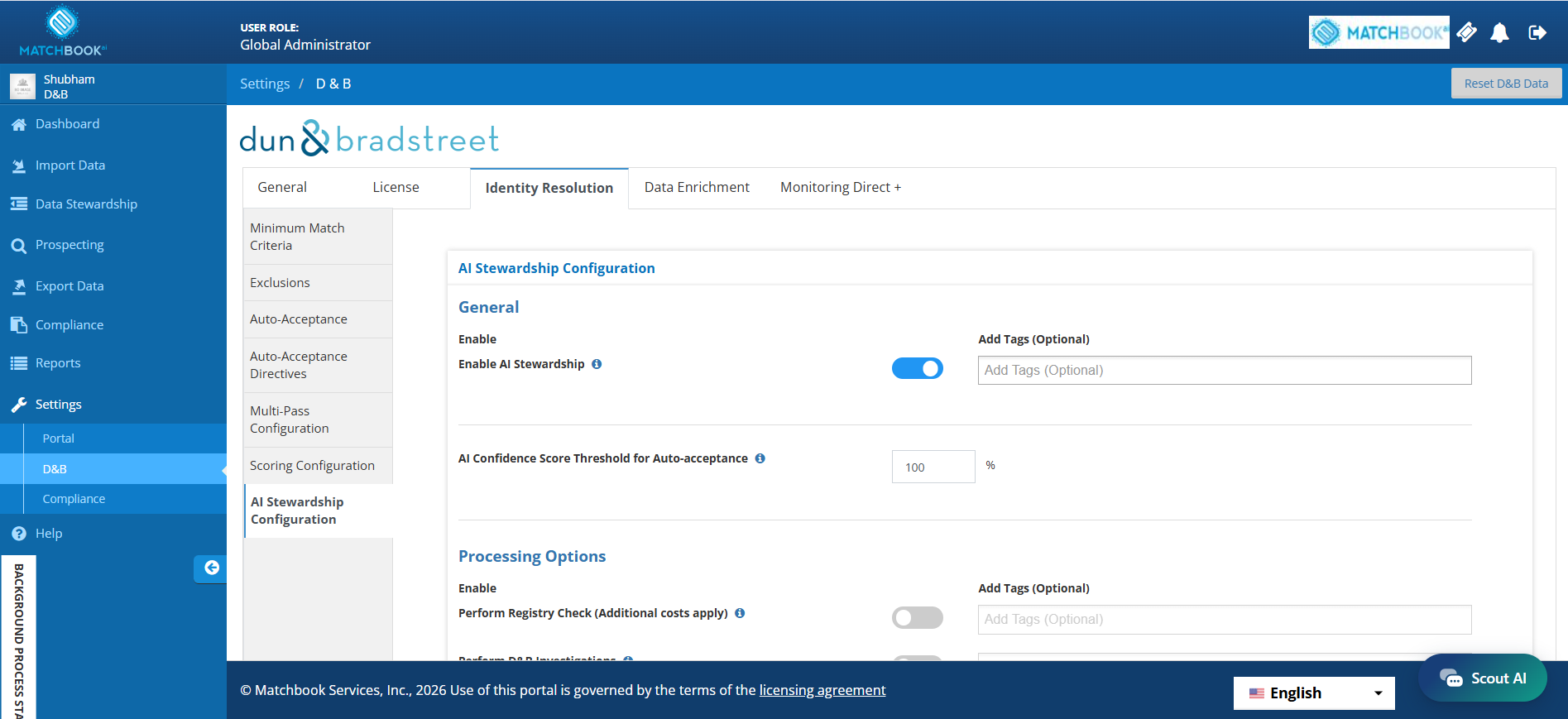Open the notifications bell
Viewport: 1568px width, 719px height.
[x=1499, y=32]
